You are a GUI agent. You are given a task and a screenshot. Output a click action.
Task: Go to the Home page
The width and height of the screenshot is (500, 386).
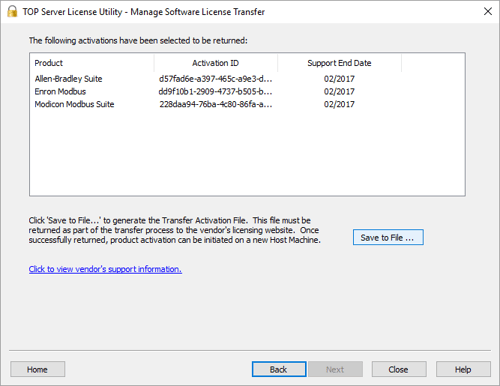click(38, 369)
